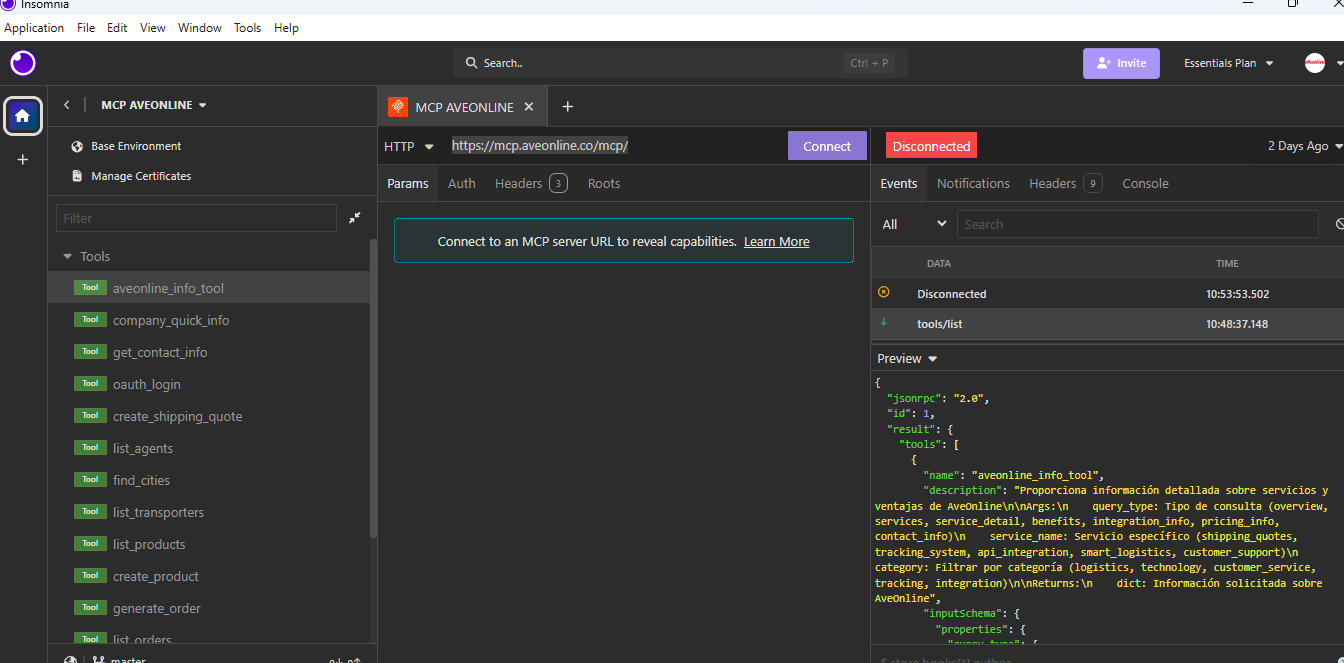Select the generate_order tool
The height and width of the screenshot is (663, 1344).
209,608
